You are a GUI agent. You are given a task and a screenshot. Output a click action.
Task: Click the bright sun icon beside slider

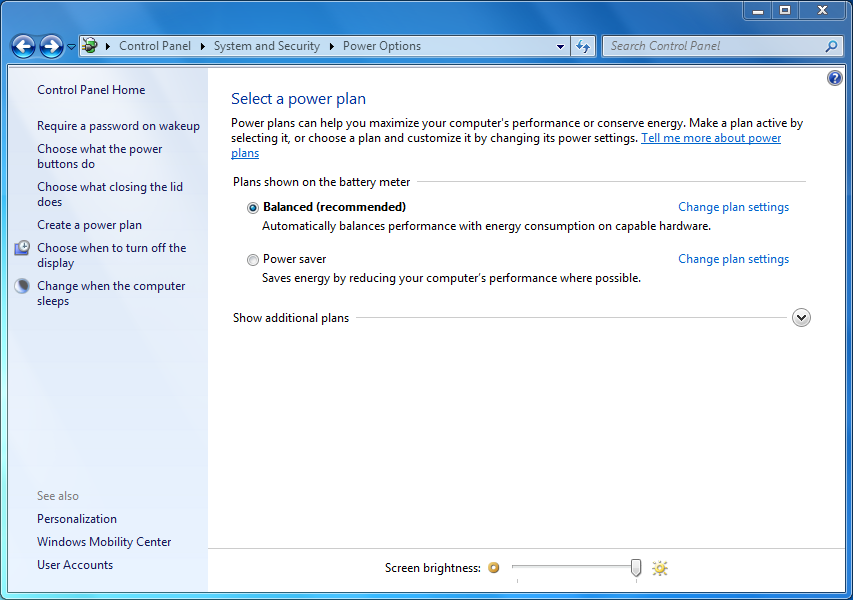(x=660, y=568)
